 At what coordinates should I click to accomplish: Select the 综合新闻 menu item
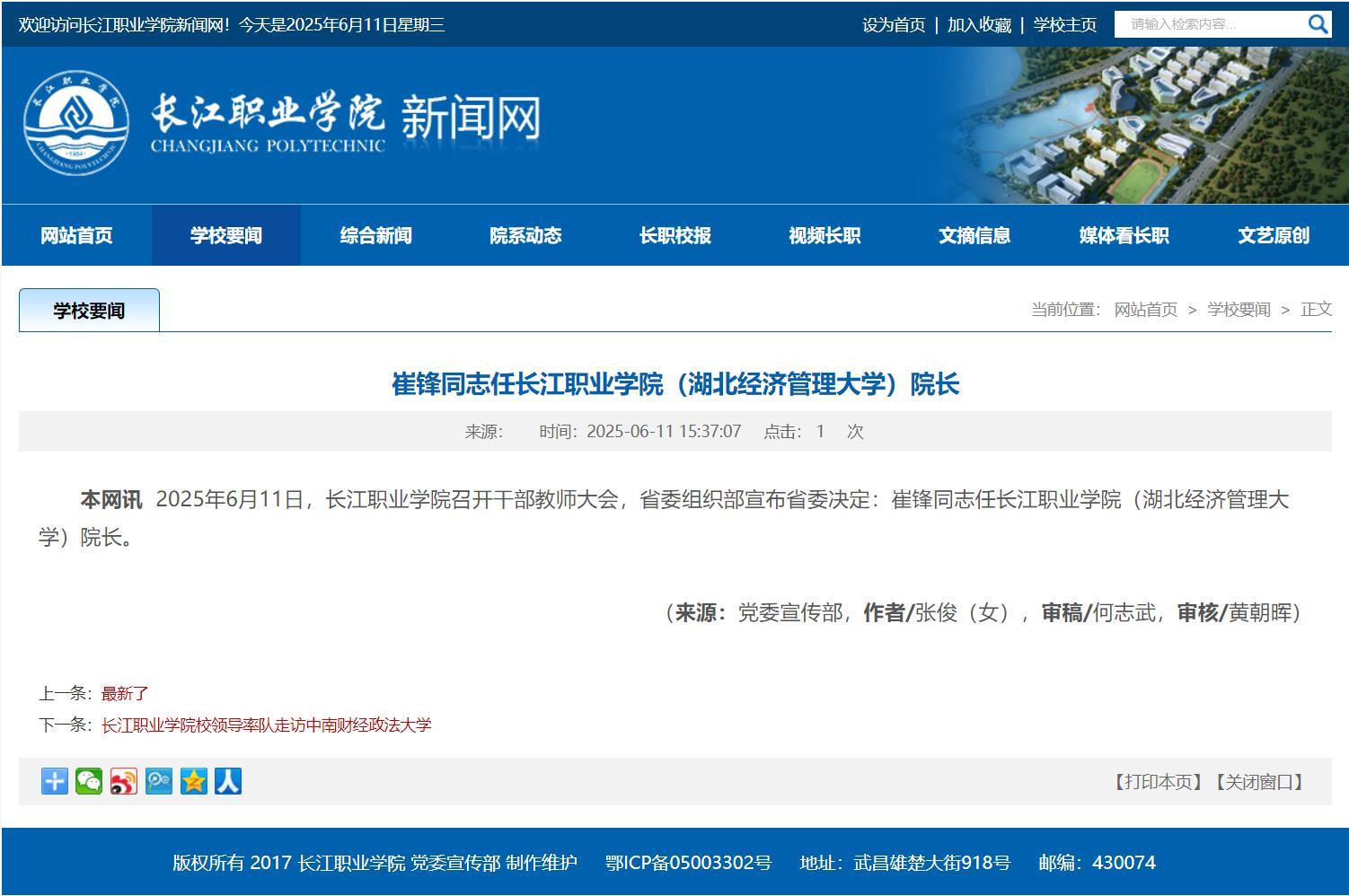375,235
